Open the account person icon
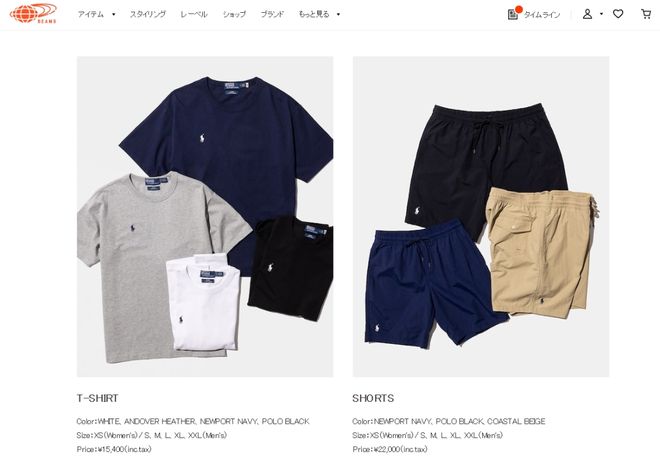 coord(587,14)
